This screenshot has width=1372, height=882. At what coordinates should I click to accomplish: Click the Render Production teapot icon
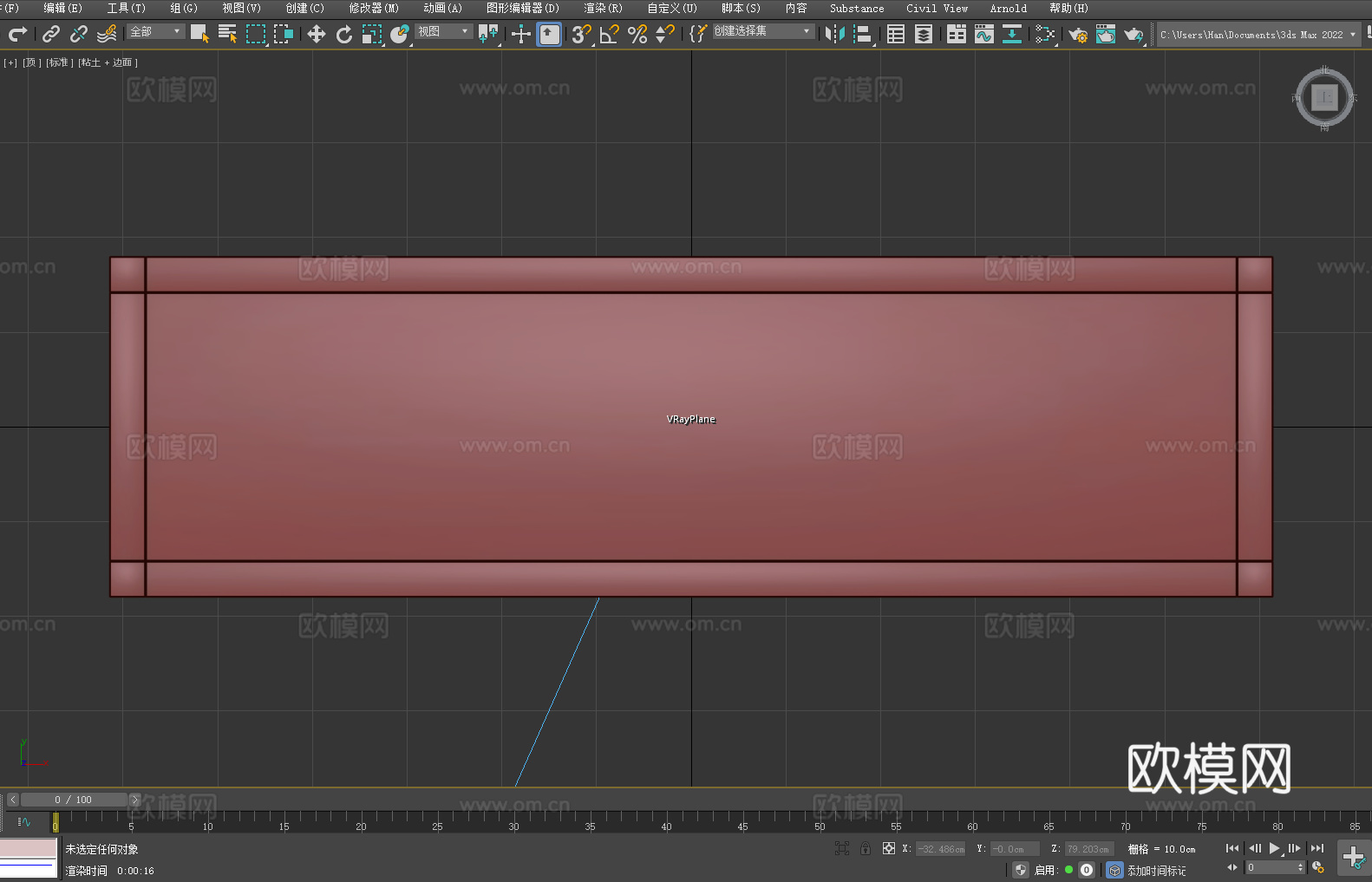(1134, 34)
